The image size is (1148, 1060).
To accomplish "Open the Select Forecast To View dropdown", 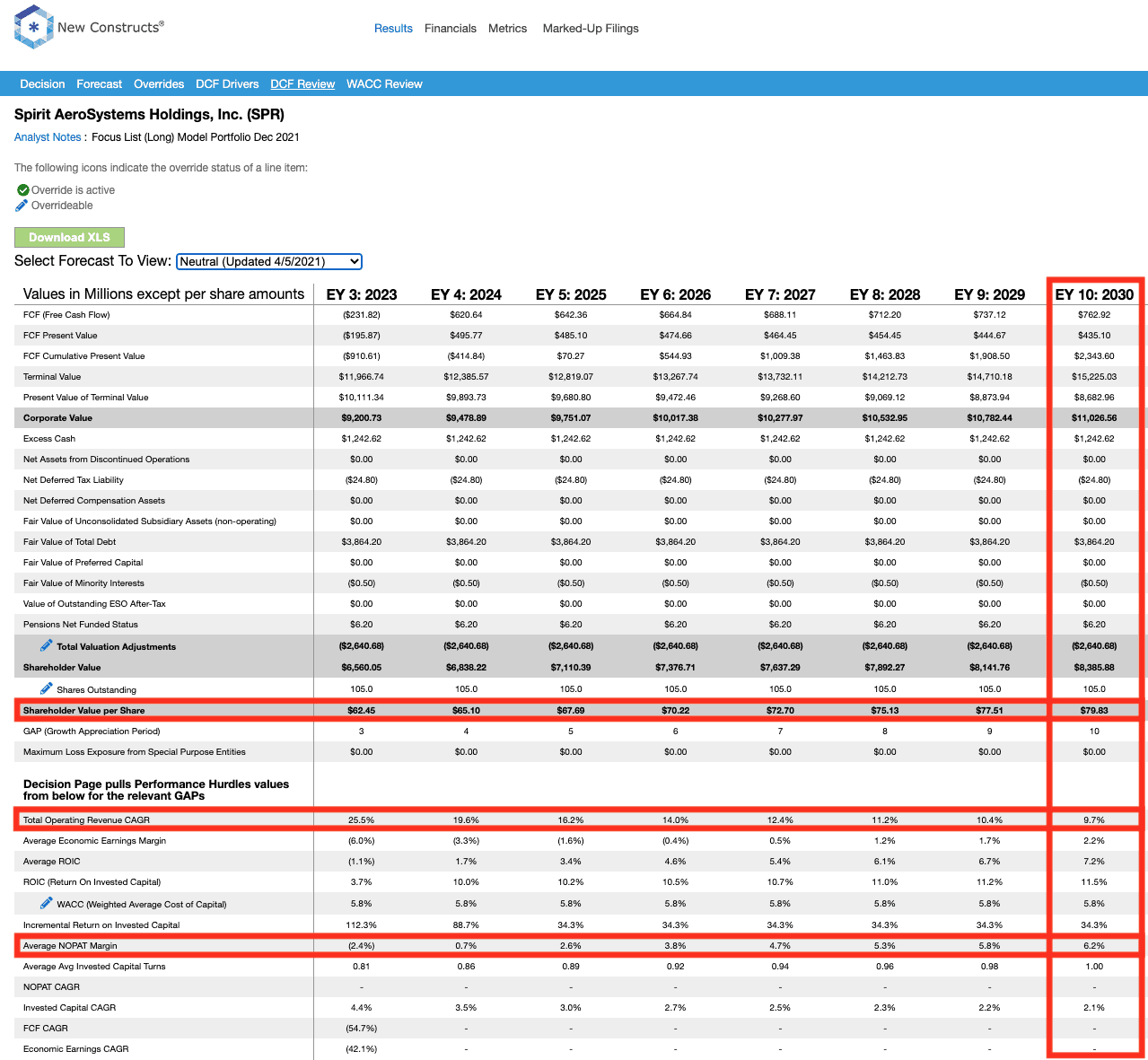I will click(x=268, y=261).
